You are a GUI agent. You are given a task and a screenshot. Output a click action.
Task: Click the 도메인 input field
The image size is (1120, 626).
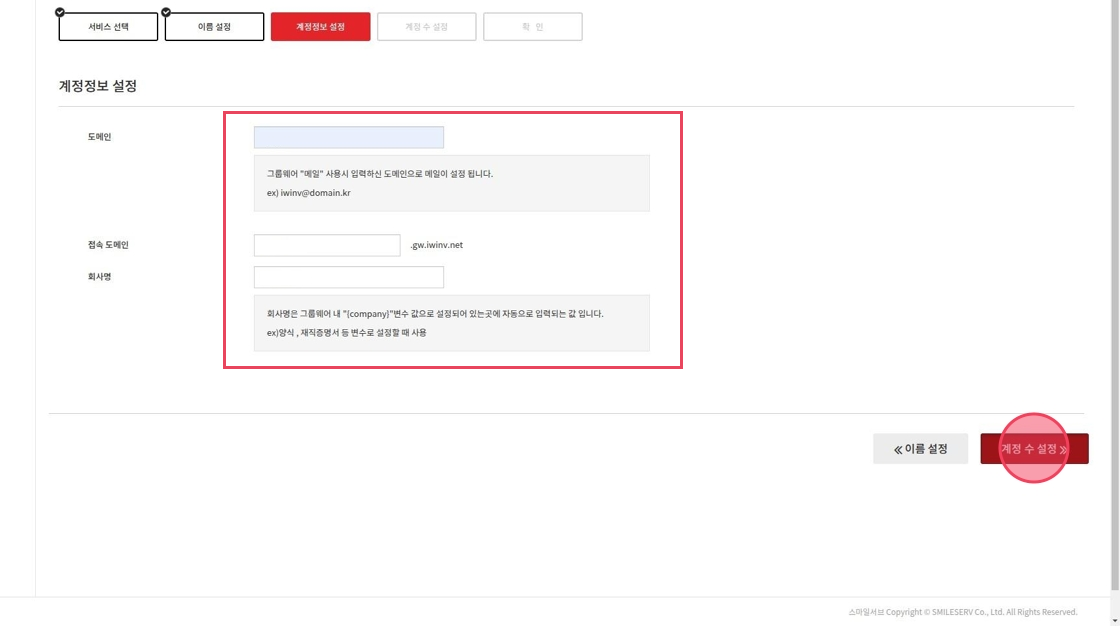349,137
